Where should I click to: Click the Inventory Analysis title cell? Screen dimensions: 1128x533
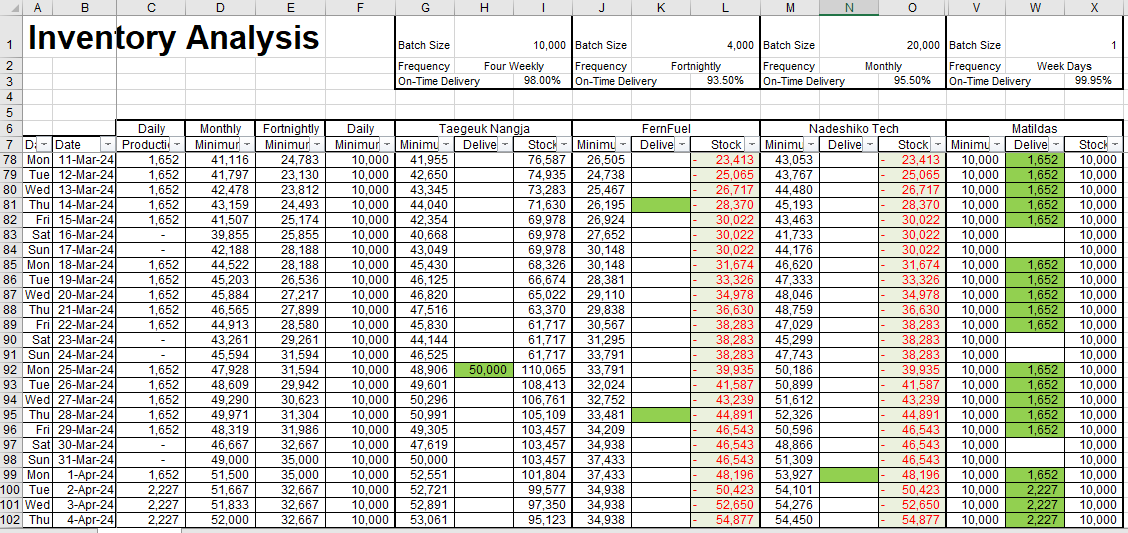click(x=173, y=37)
